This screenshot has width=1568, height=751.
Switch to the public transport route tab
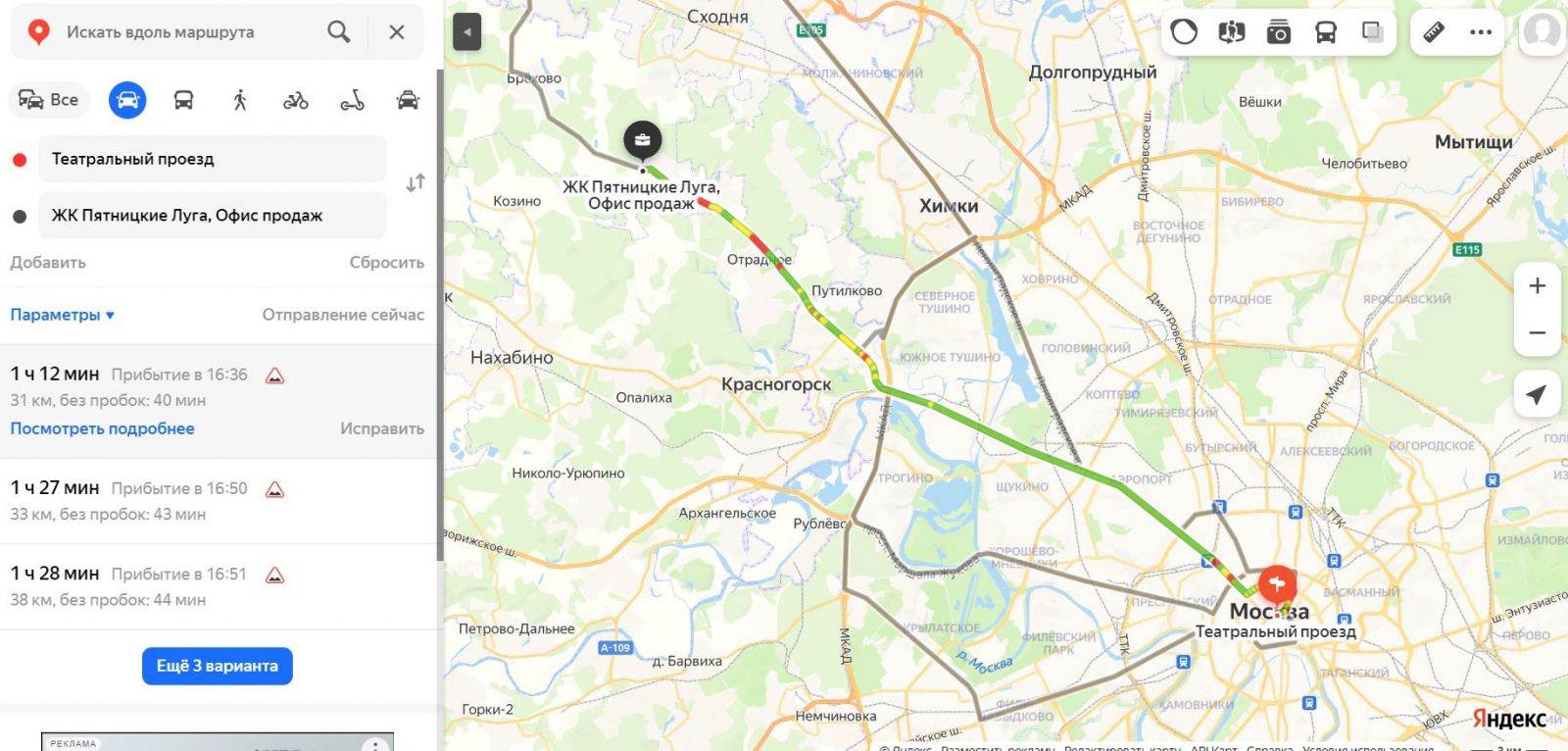tap(183, 100)
